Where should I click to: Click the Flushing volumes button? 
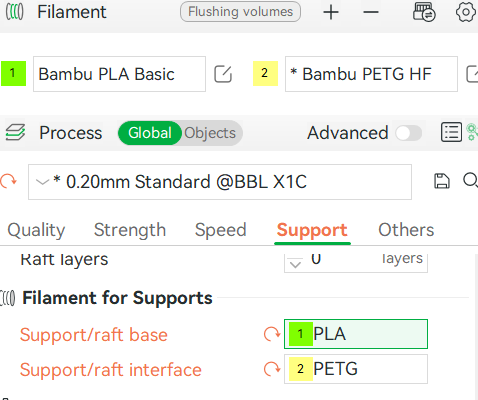(240, 12)
